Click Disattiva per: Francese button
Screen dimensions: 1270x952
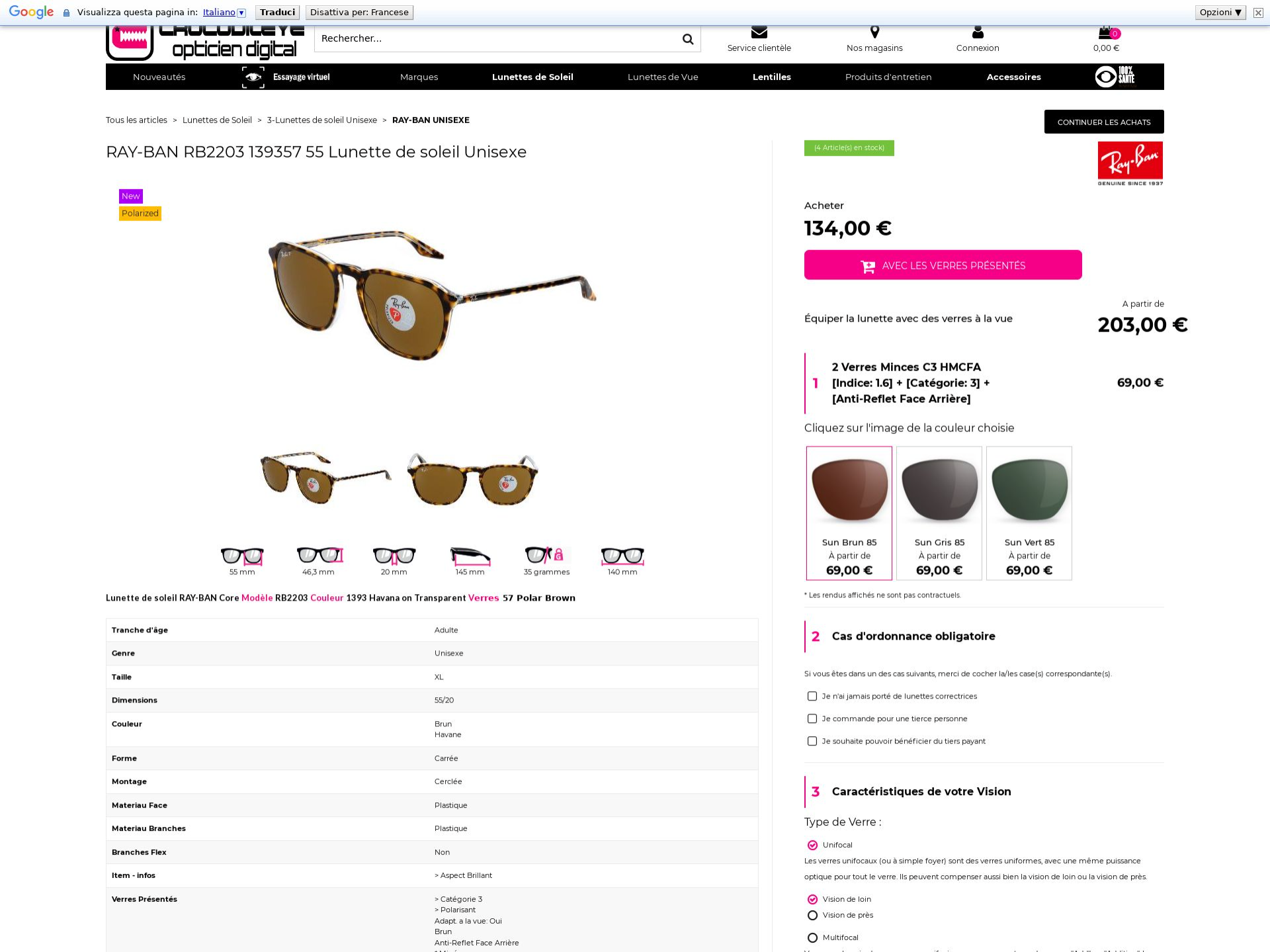359,13
